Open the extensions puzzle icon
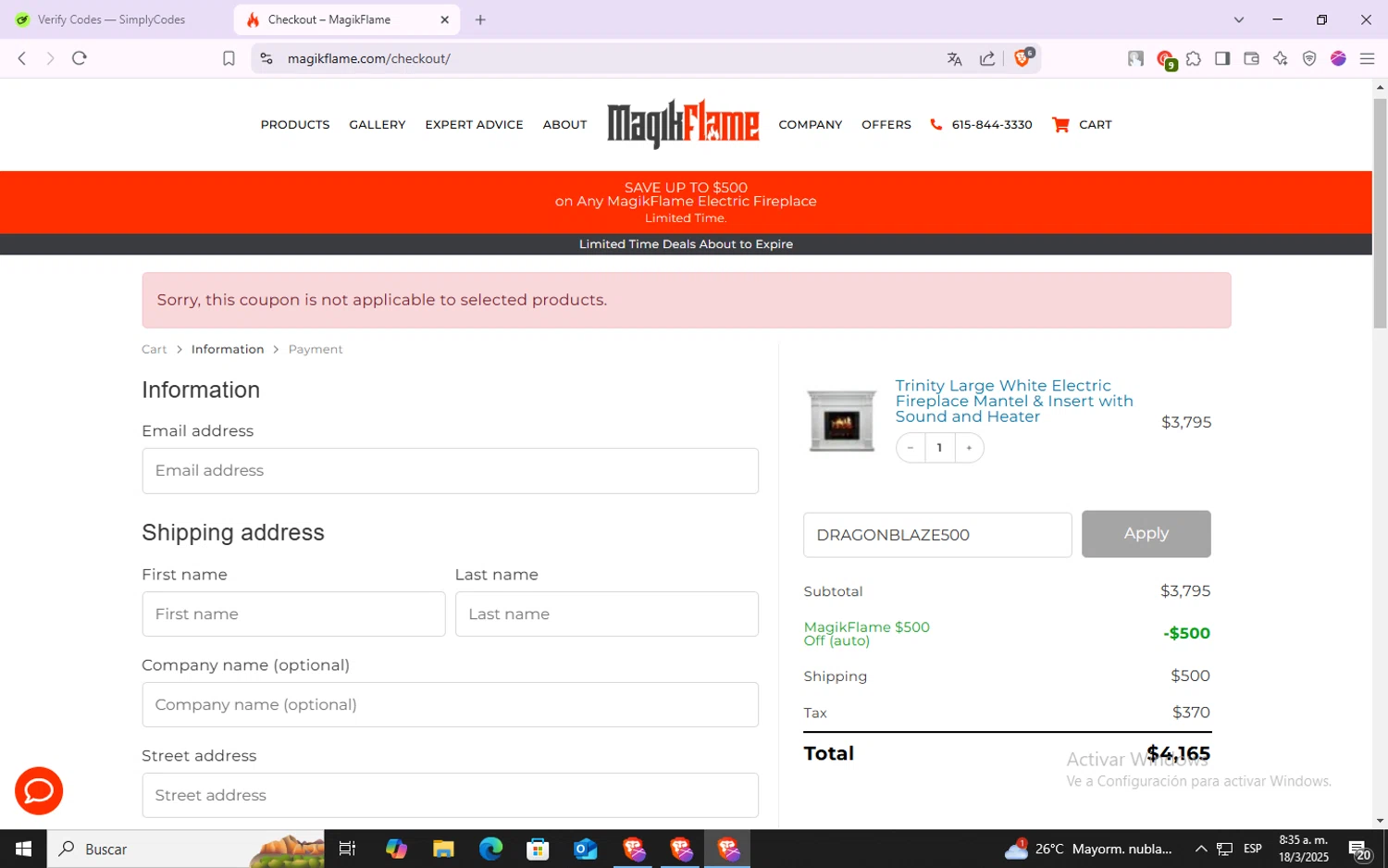Screen dimensions: 1388x868 [1194, 58]
